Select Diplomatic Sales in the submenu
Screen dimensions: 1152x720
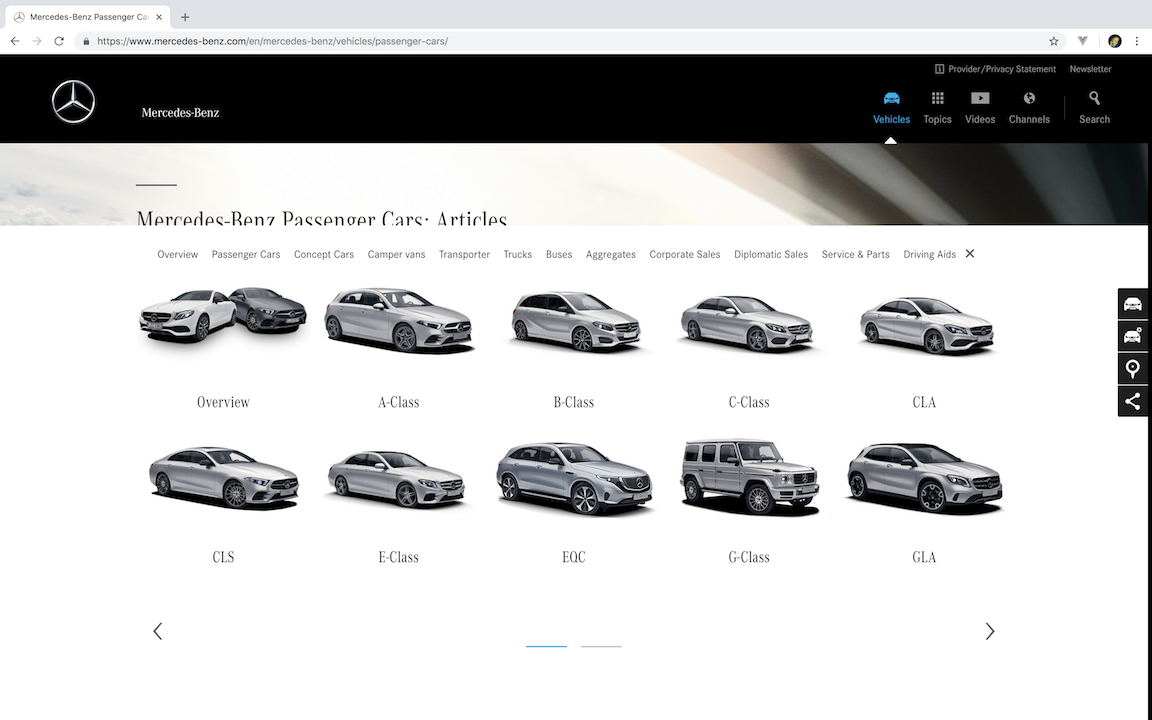coord(771,254)
